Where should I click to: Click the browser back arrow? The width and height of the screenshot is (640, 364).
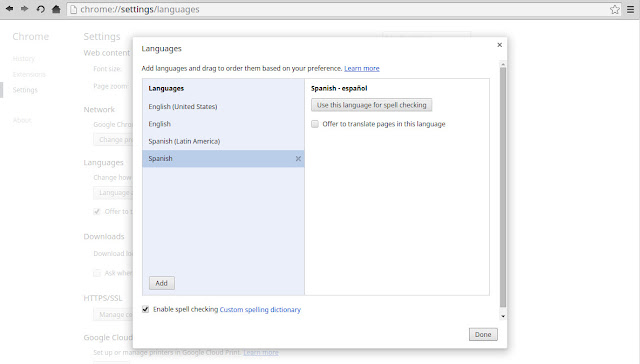tap(9, 9)
